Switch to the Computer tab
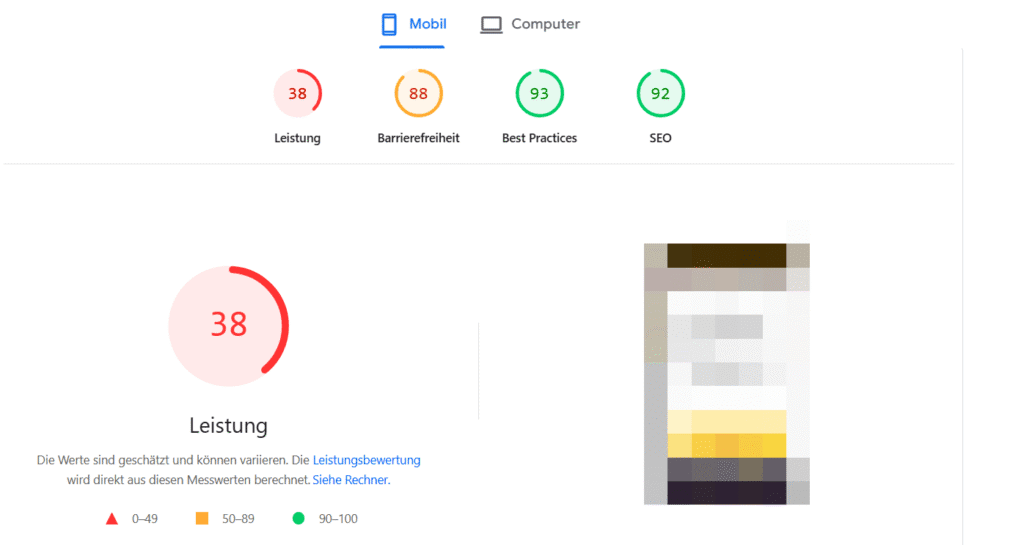 (x=530, y=25)
